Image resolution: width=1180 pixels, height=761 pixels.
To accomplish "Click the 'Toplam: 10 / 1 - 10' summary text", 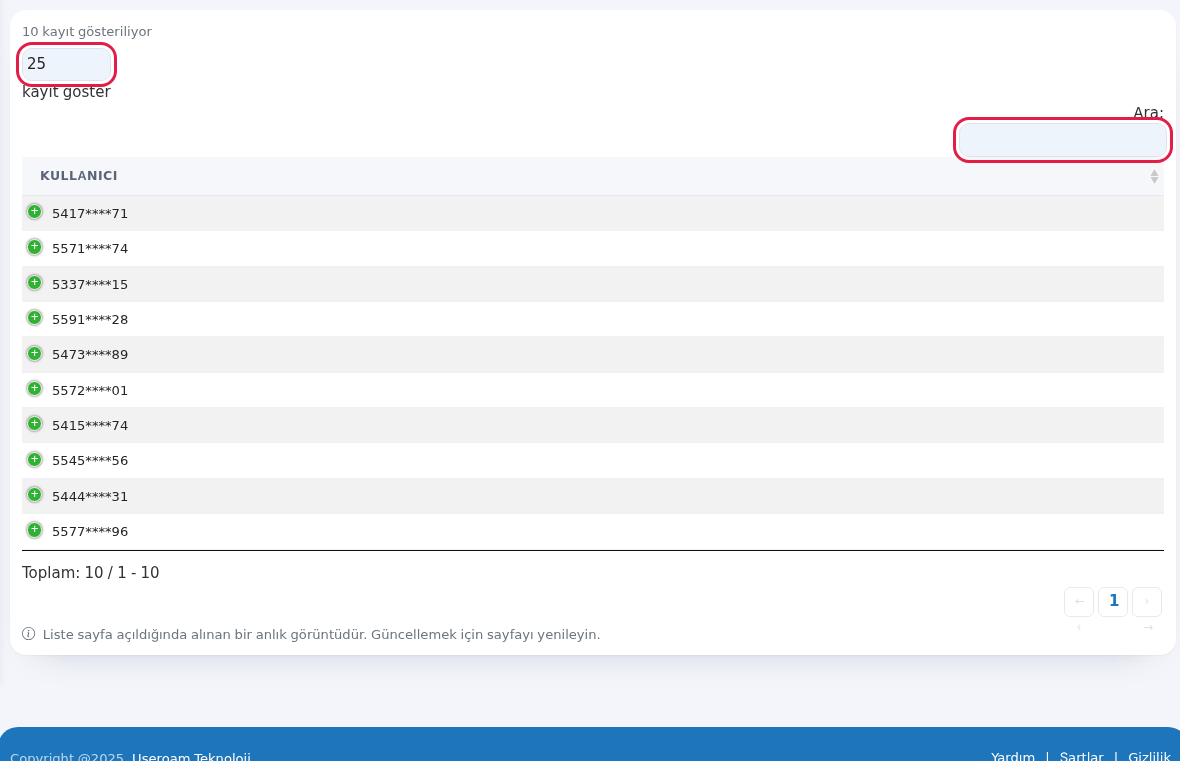I will pos(90,573).
